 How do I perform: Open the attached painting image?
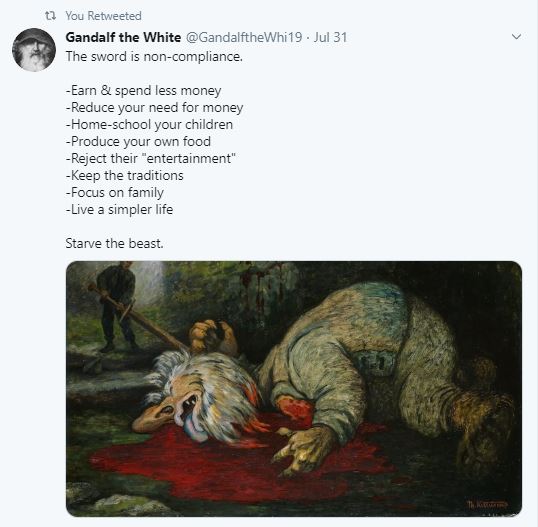(x=294, y=389)
